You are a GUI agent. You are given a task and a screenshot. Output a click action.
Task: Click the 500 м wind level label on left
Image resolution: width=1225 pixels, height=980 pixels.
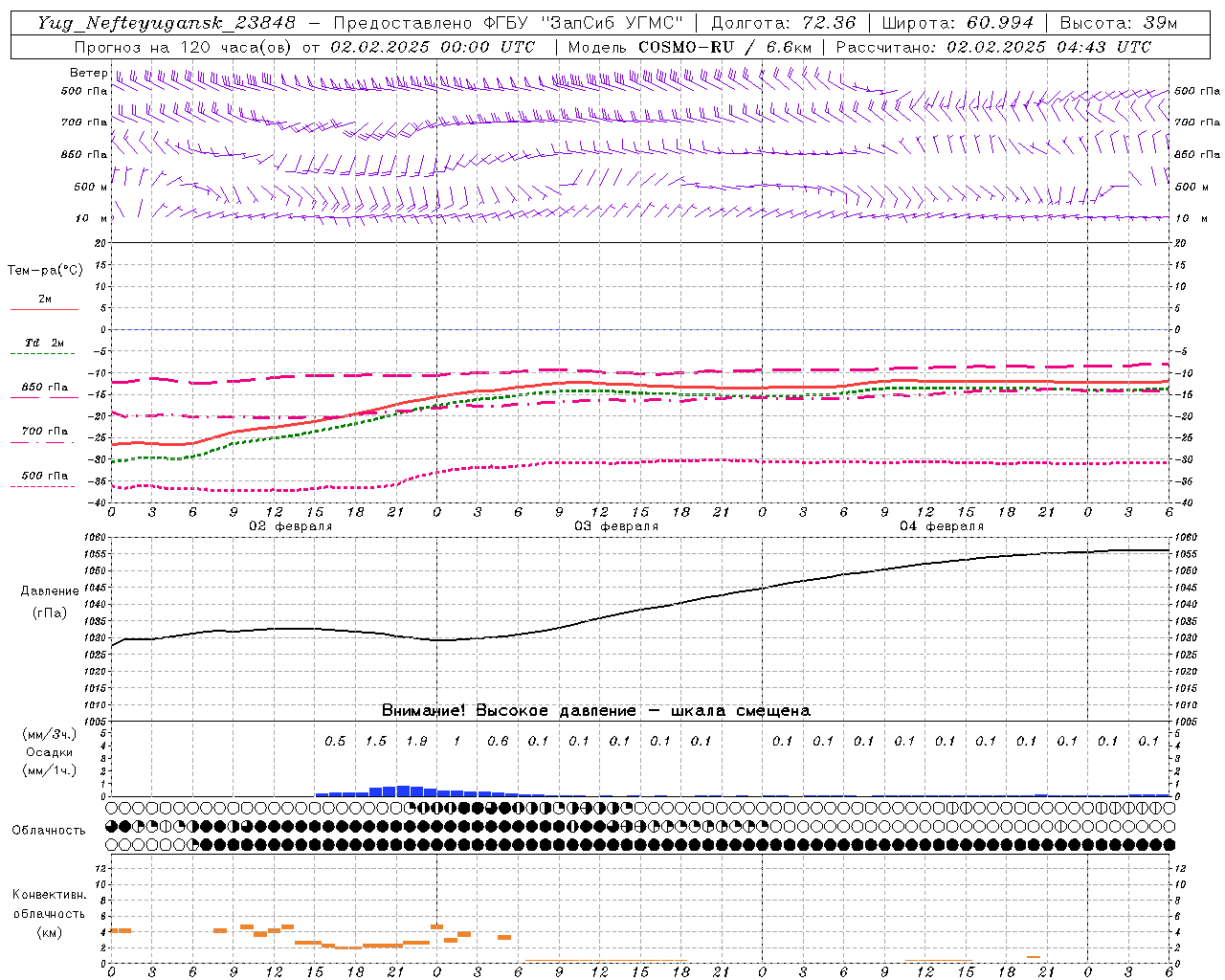click(92, 187)
